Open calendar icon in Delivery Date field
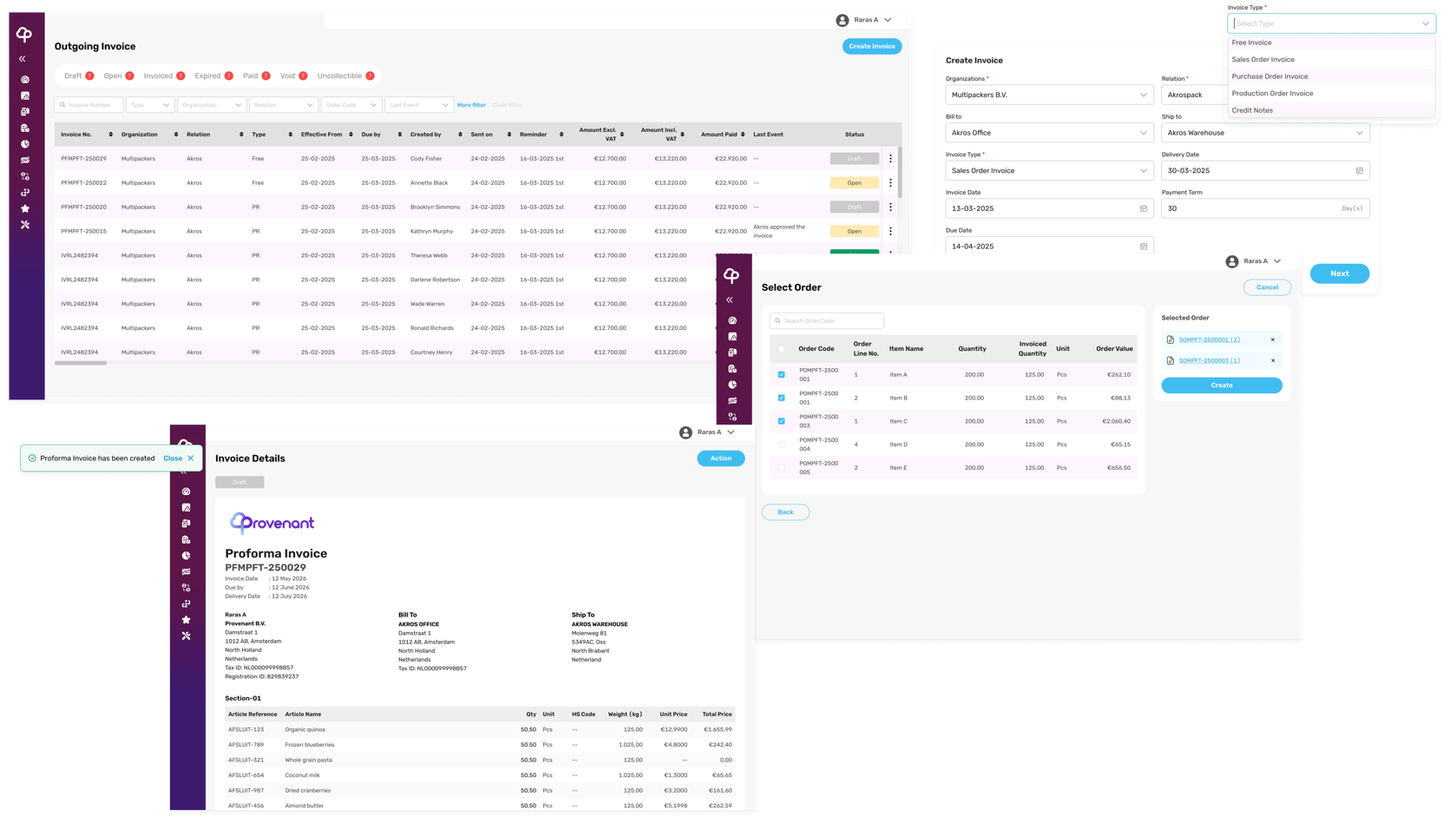Screen dimensions: 1456x817 pos(1359,171)
